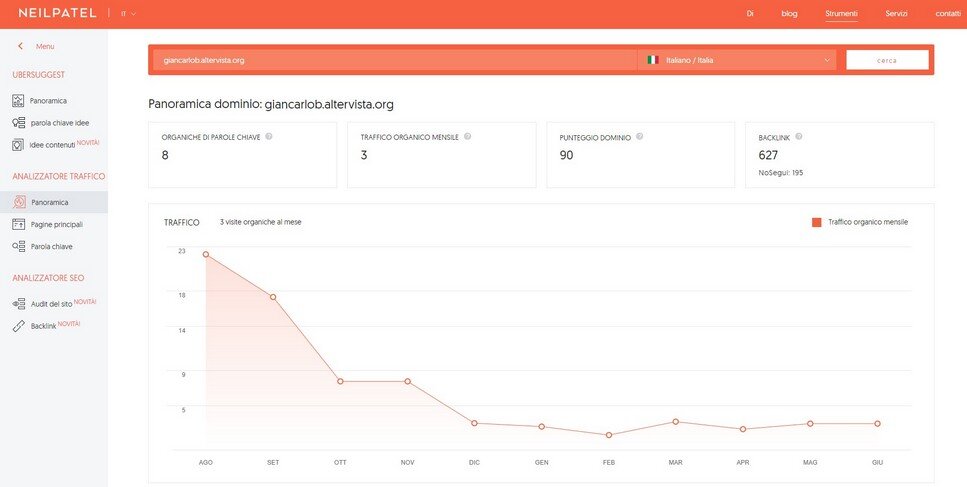Go to the blog menu item
Image resolution: width=967 pixels, height=487 pixels.
789,14
